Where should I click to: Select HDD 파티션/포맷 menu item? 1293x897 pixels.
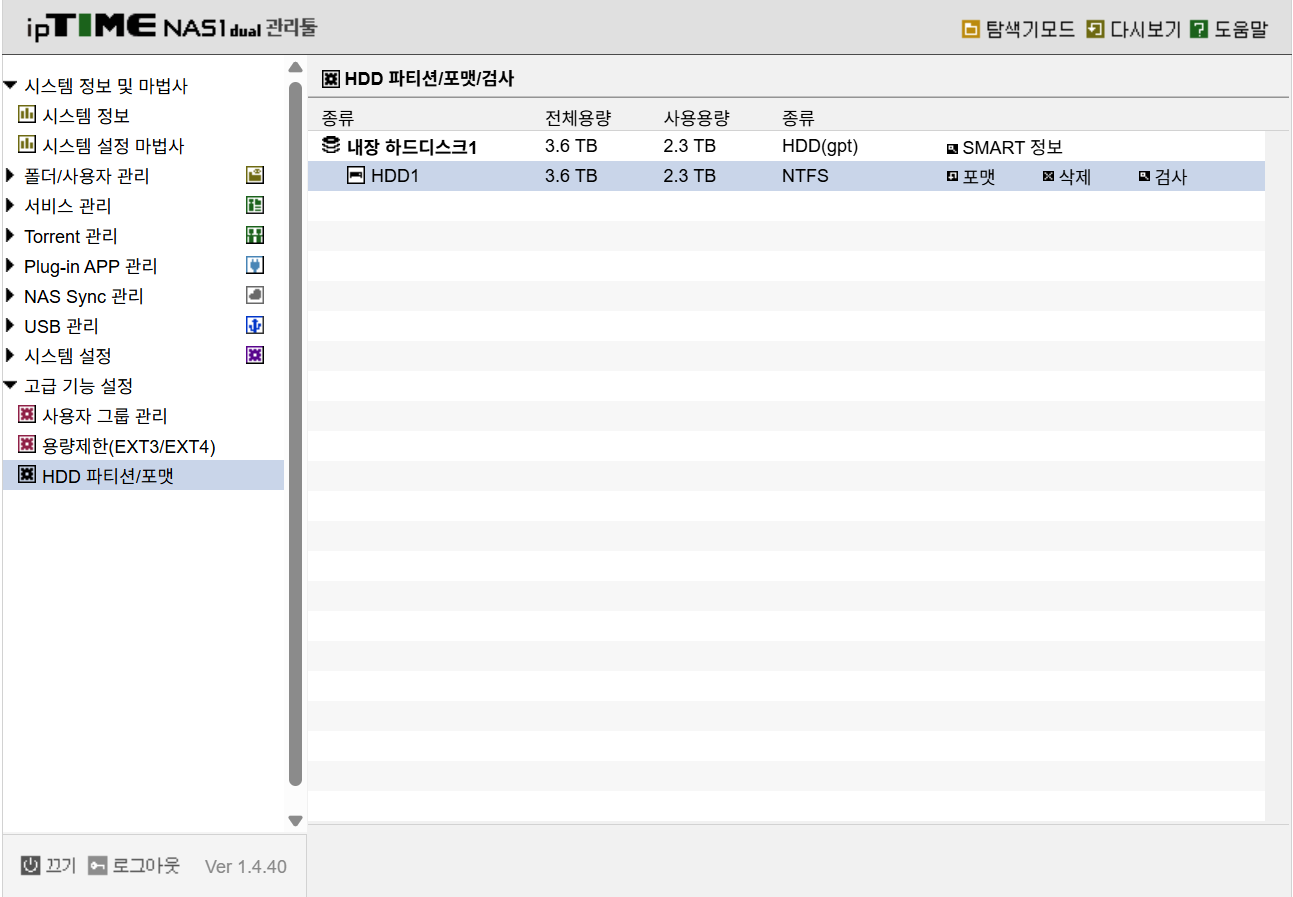pos(108,476)
